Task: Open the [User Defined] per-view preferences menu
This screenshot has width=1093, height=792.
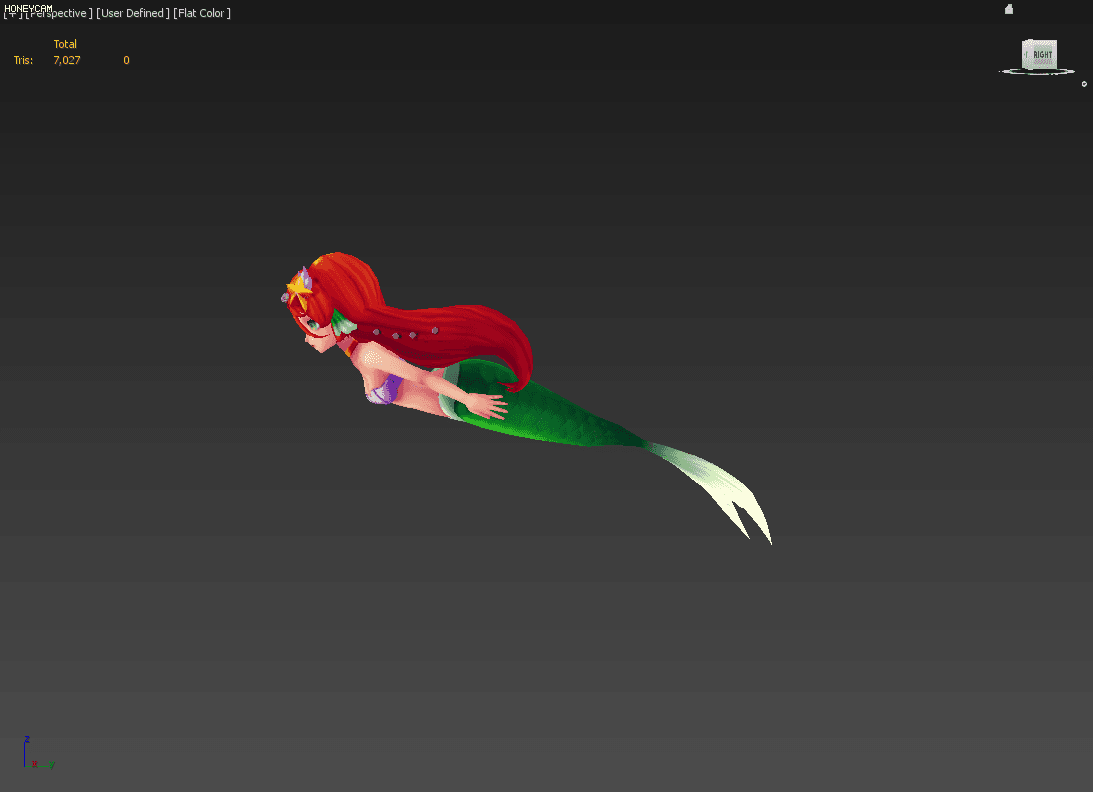Action: coord(131,13)
